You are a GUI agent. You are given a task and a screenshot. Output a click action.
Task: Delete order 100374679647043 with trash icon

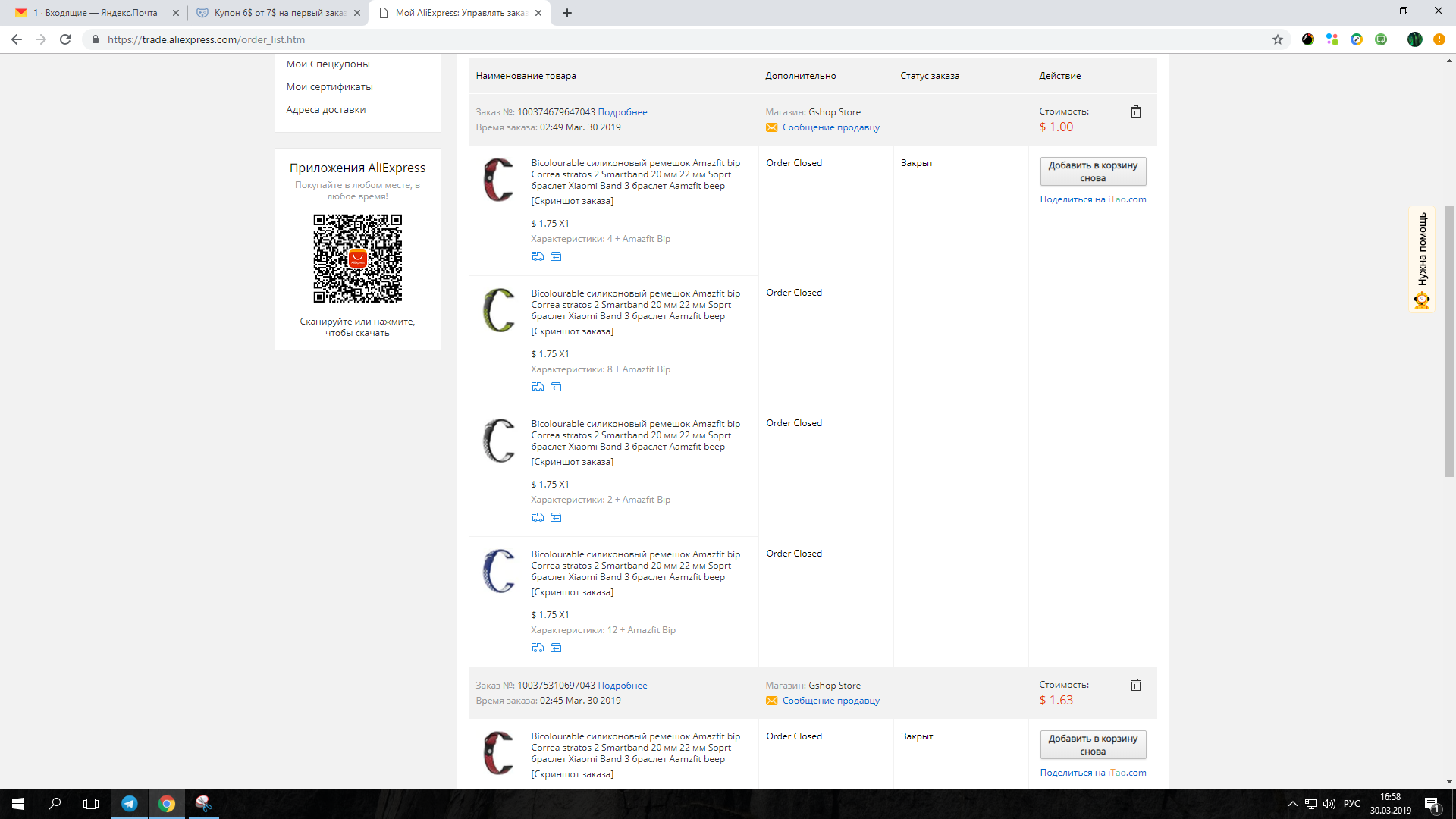(x=1136, y=111)
